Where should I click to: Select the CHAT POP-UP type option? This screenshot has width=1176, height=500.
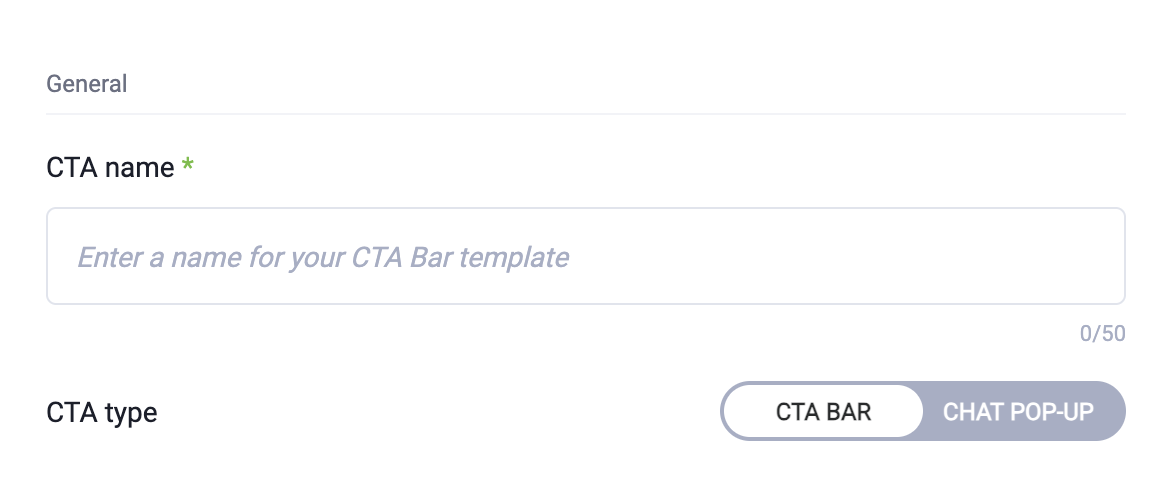tap(1018, 411)
